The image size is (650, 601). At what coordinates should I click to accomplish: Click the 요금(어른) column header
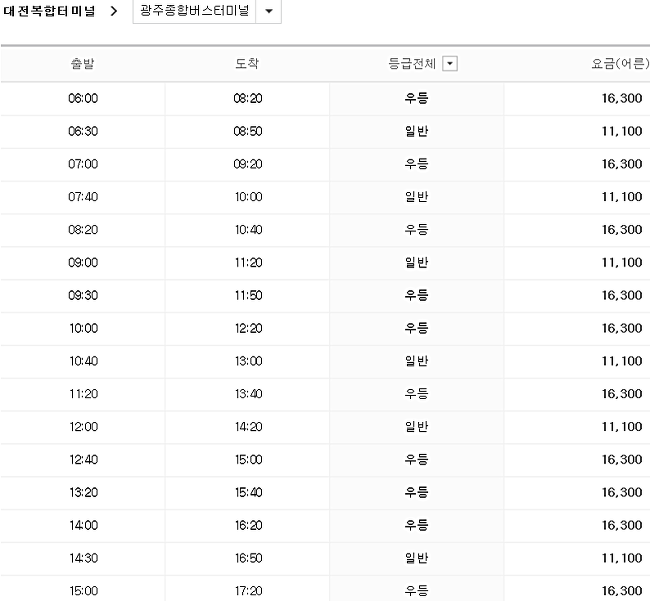coord(620,63)
